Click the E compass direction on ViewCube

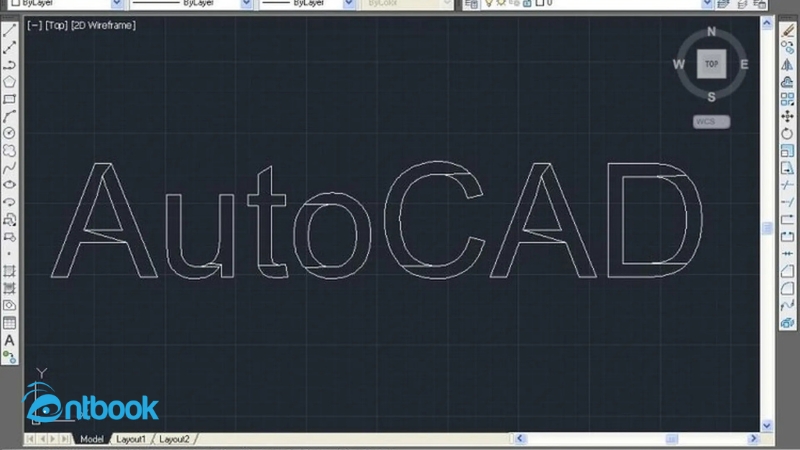click(x=744, y=64)
